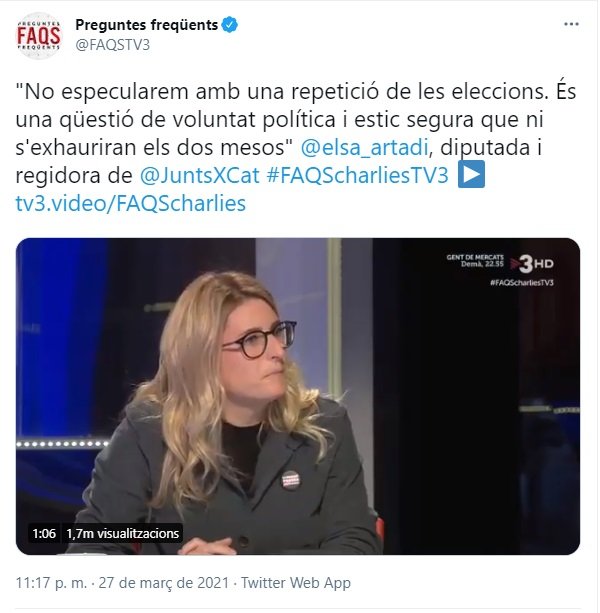The width and height of the screenshot is (600, 613).
Task: Click the 3HD channel logo in video
Action: (x=532, y=264)
